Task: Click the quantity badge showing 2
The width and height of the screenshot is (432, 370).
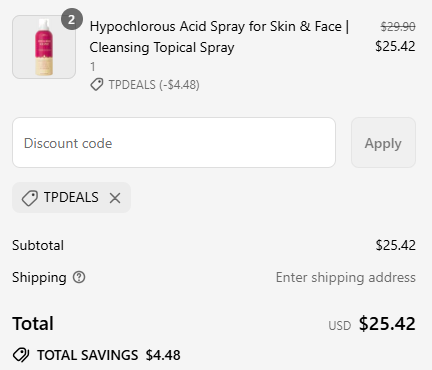Action: [71, 20]
